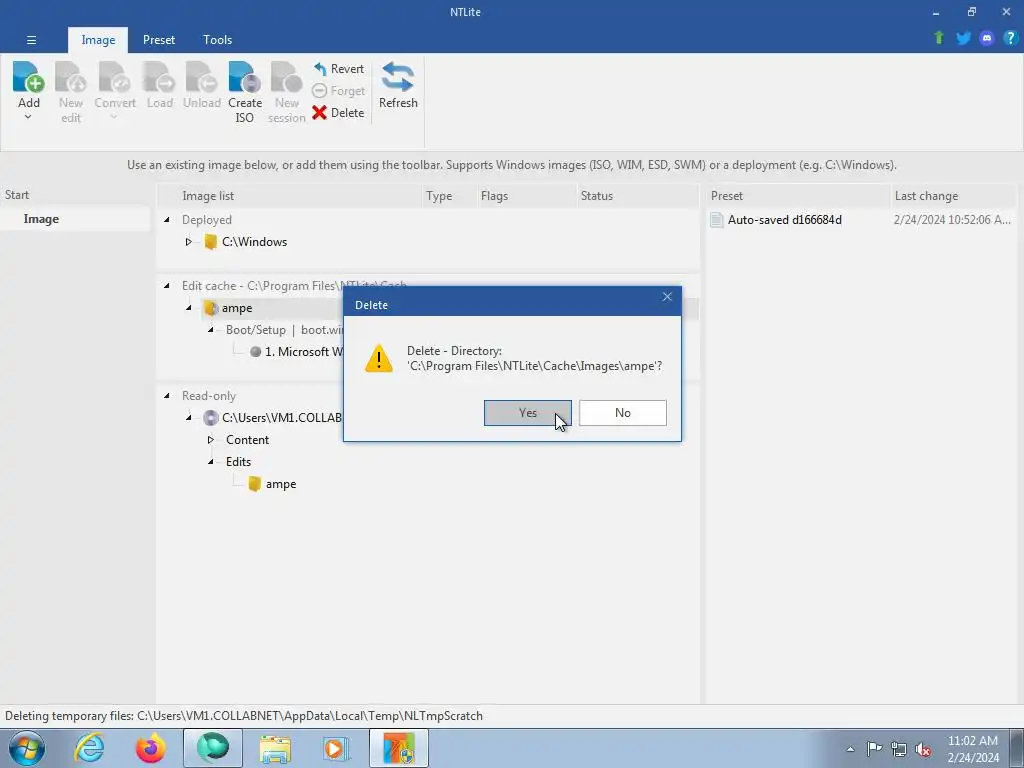The height and width of the screenshot is (768, 1024).
Task: Open the hamburger main menu
Action: [x=31, y=40]
